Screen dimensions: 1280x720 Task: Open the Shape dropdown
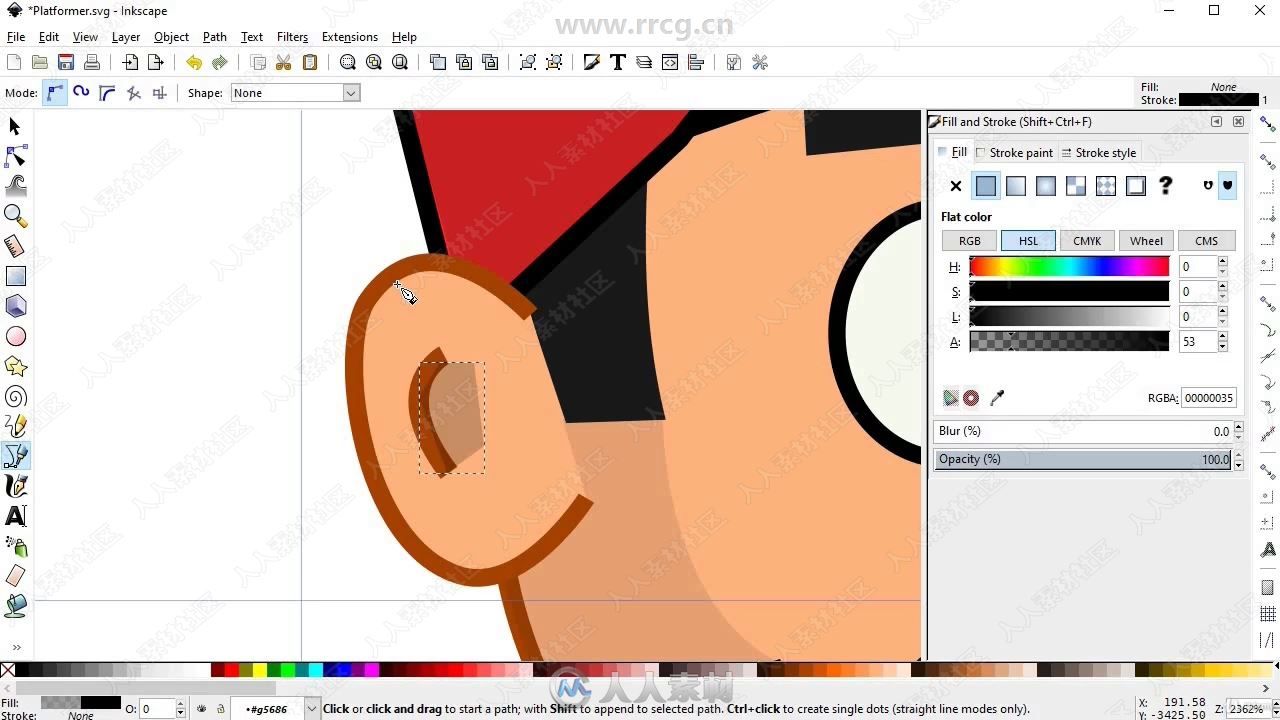pyautogui.click(x=295, y=93)
